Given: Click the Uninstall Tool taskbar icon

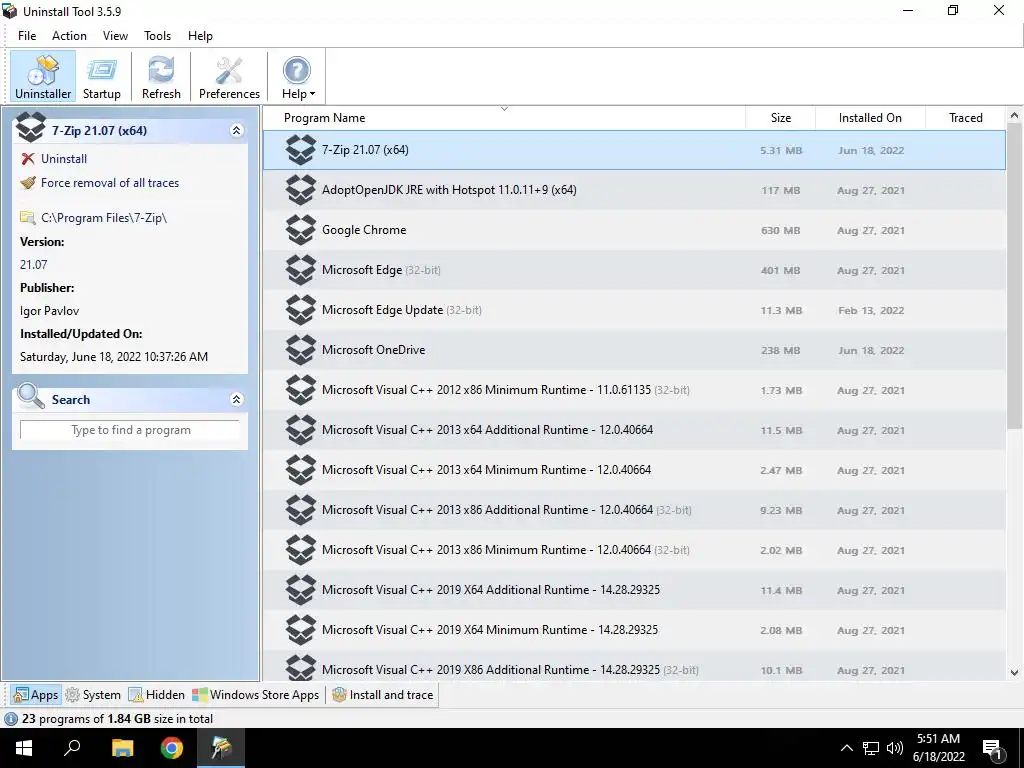Looking at the screenshot, I should coord(221,748).
